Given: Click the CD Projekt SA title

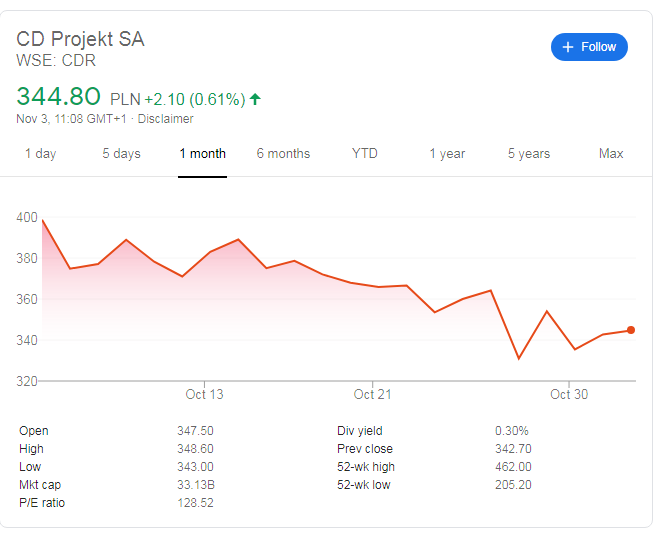Looking at the screenshot, I should point(80,39).
